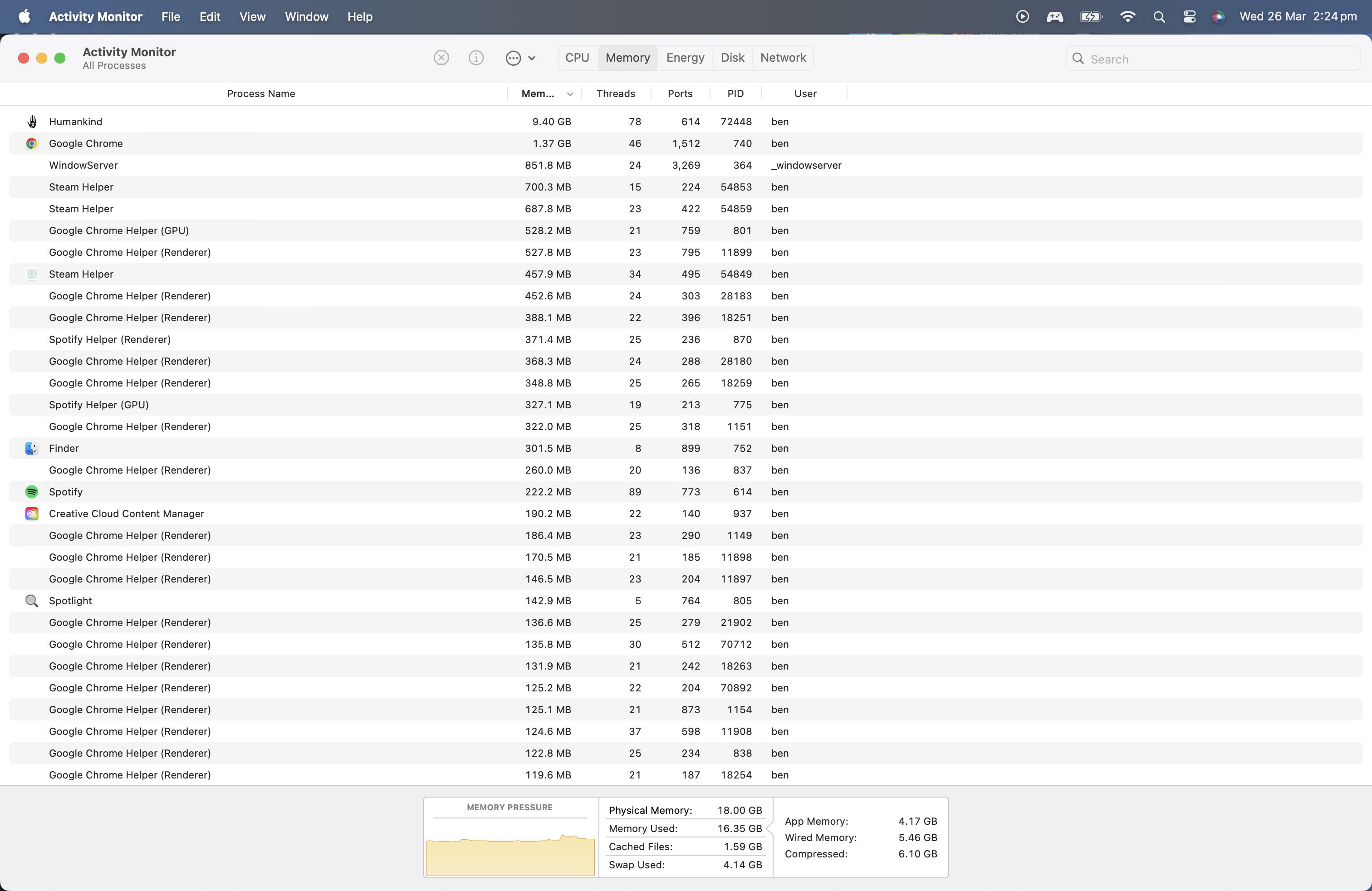The width and height of the screenshot is (1372, 891).
Task: Select Chrome Helper Renderer PID 28183
Action: coord(686,296)
